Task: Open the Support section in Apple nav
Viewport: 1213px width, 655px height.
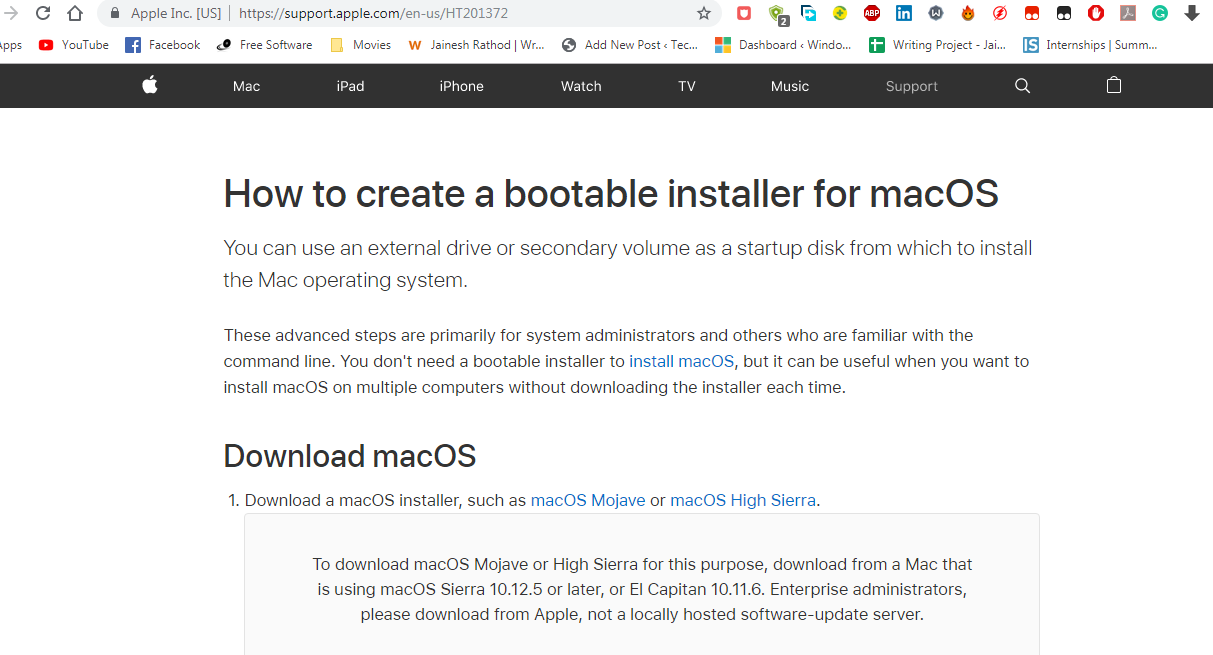Action: (912, 86)
